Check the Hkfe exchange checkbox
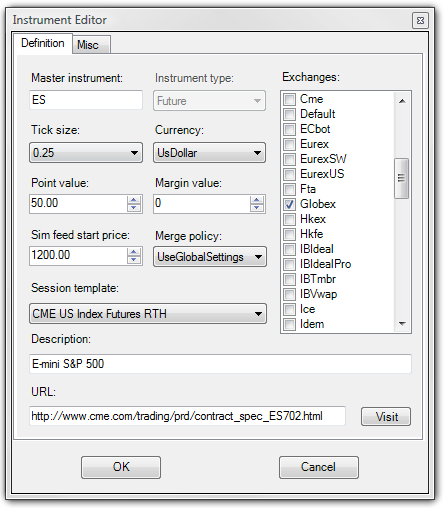Image resolution: width=444 pixels, height=508 pixels. coord(289,234)
